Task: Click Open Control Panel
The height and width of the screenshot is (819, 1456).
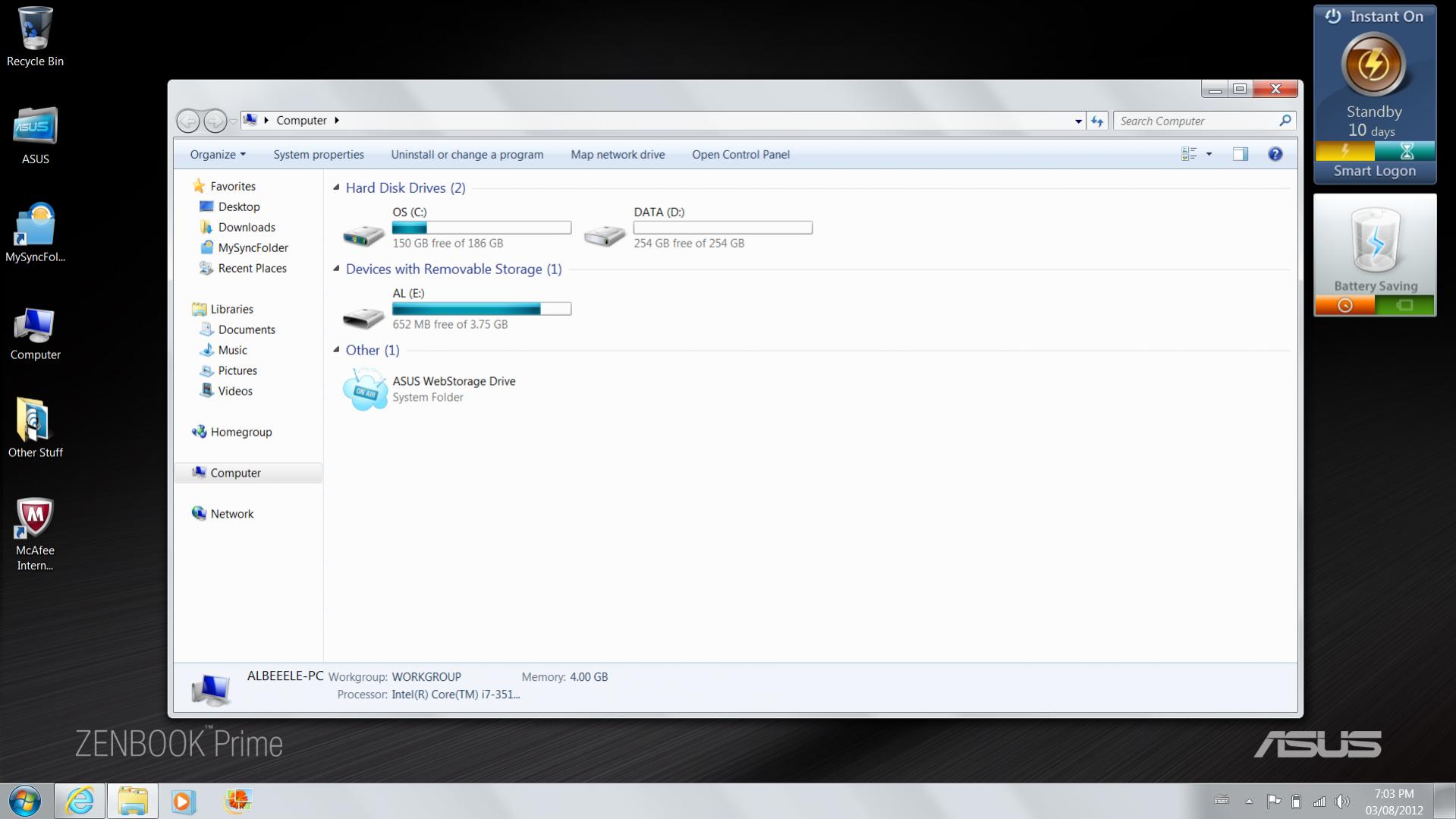Action: [741, 154]
